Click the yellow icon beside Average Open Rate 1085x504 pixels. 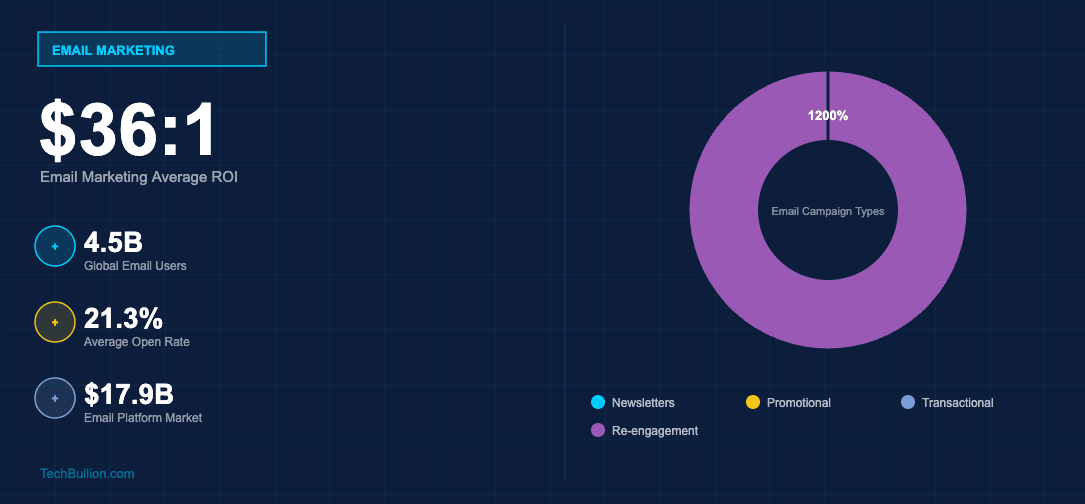pos(54,322)
